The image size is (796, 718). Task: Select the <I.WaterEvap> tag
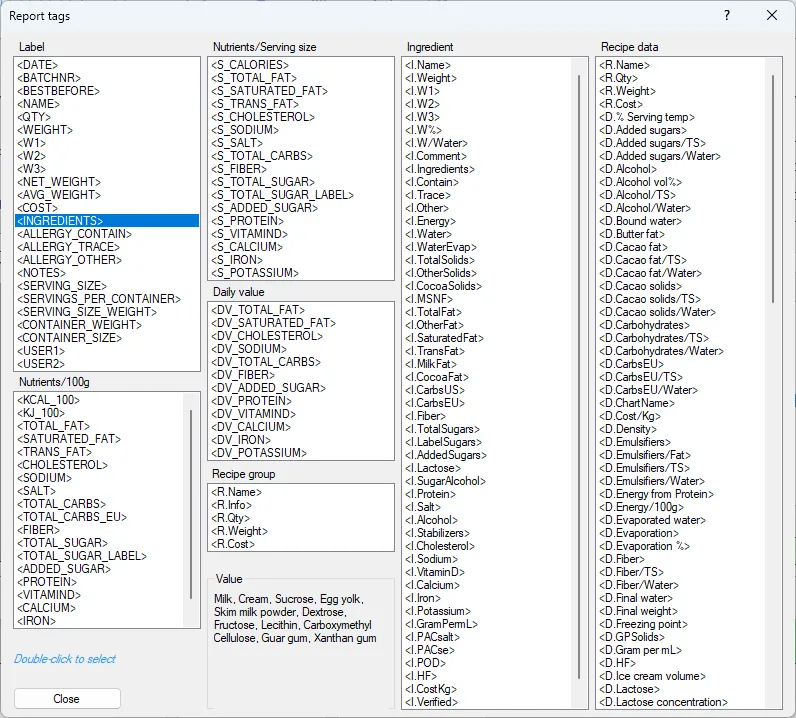click(441, 247)
